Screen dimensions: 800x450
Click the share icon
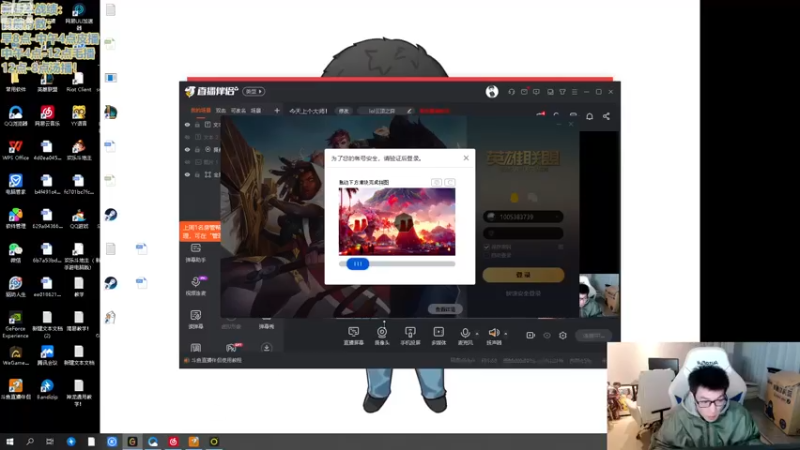tap(606, 116)
